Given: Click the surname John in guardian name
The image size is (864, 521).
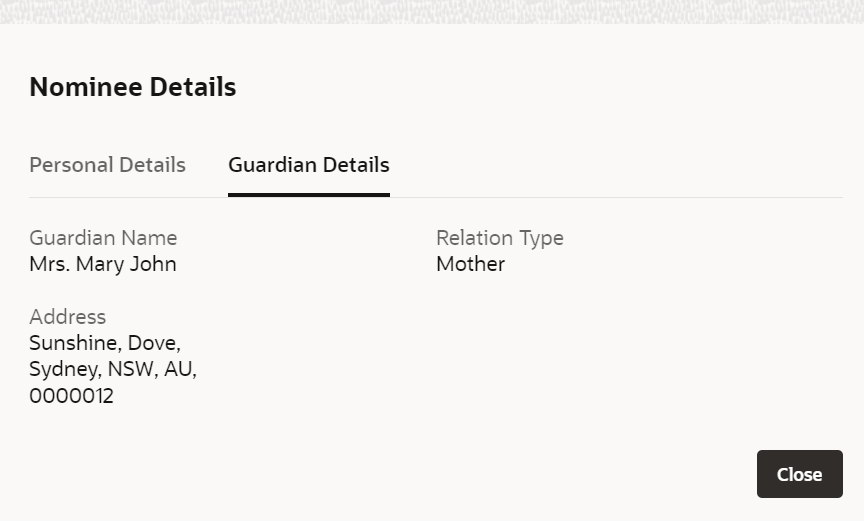Looking at the screenshot, I should click(153, 264).
